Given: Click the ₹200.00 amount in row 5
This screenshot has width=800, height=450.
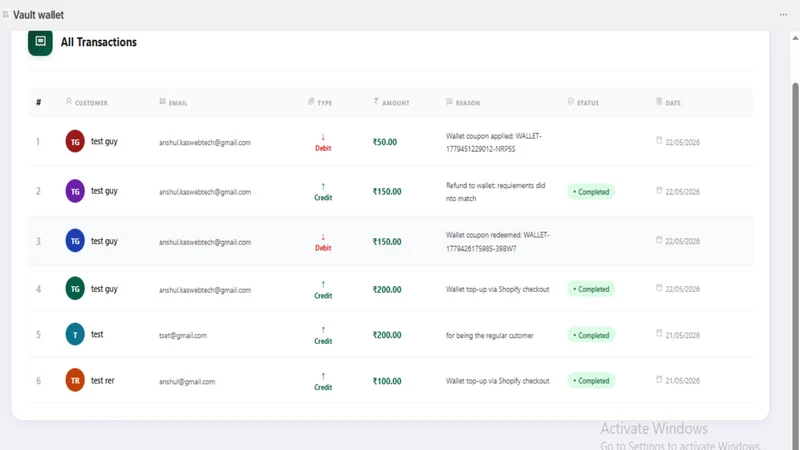Looking at the screenshot, I should pos(387,335).
